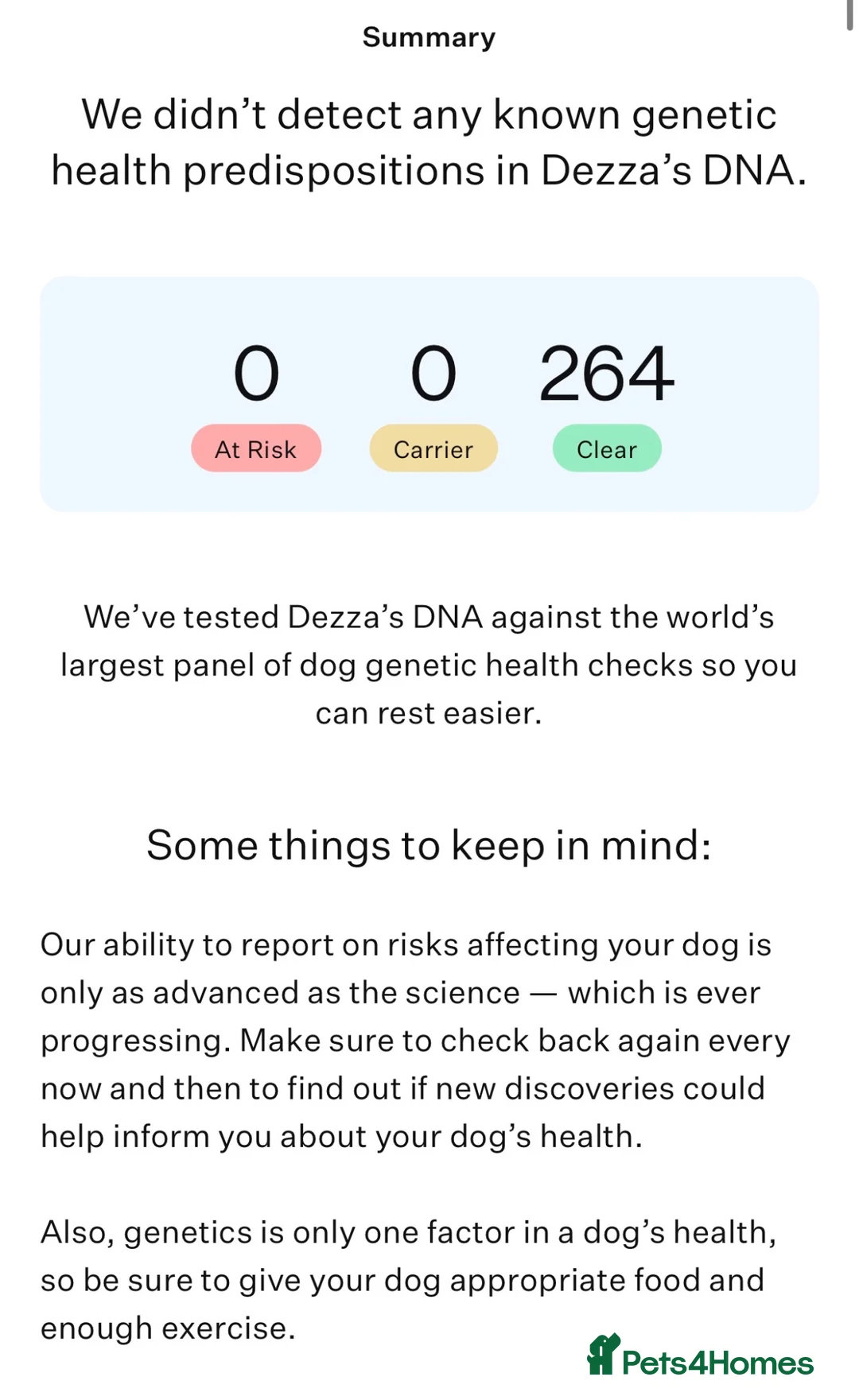
Task: Click the 'We didn't detect any known genetic' headline
Action: click(429, 114)
